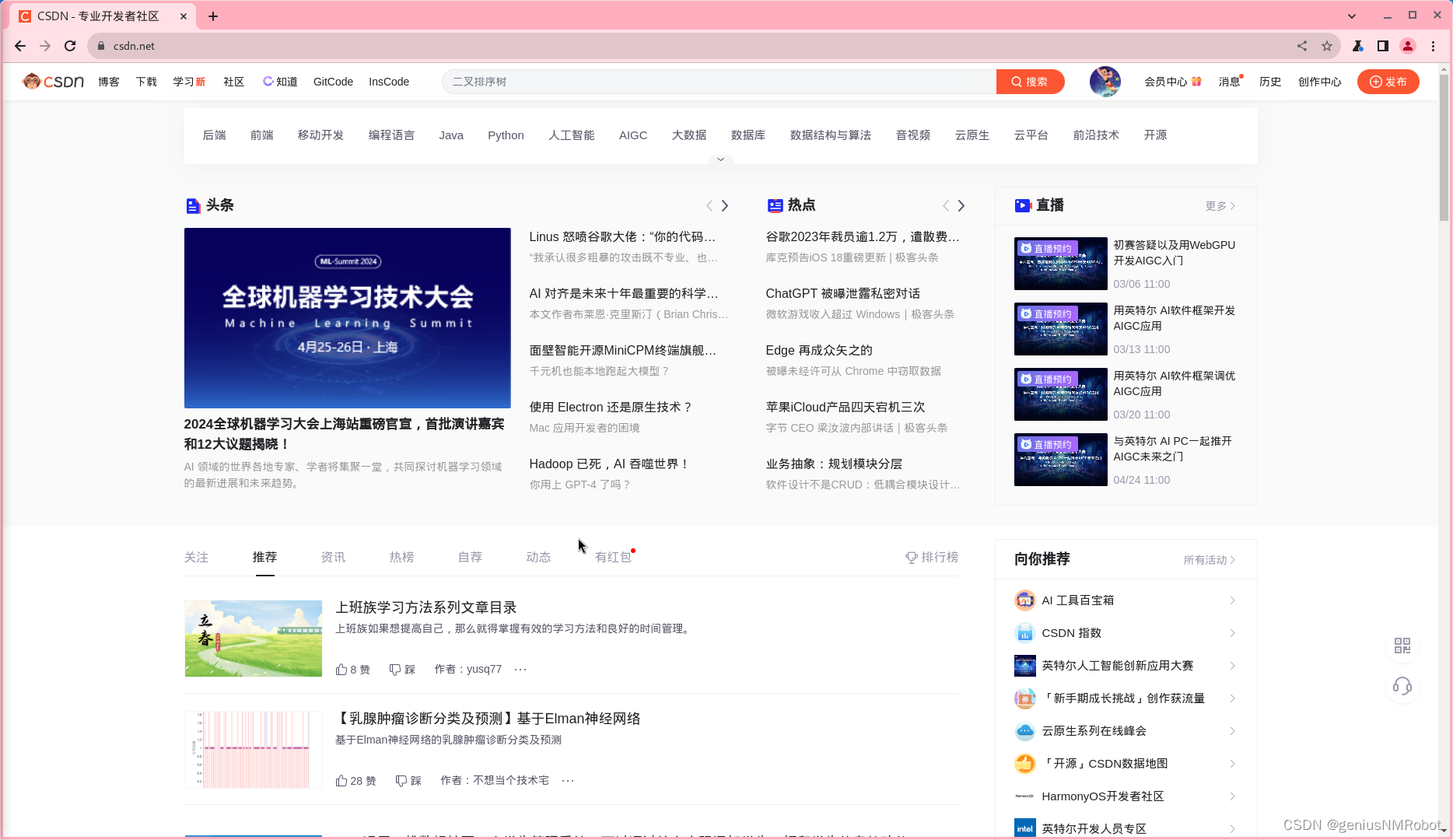Screen dimensions: 1453x840
Task: Go to previous 头条 headlines page arrow
Action: coord(709,205)
